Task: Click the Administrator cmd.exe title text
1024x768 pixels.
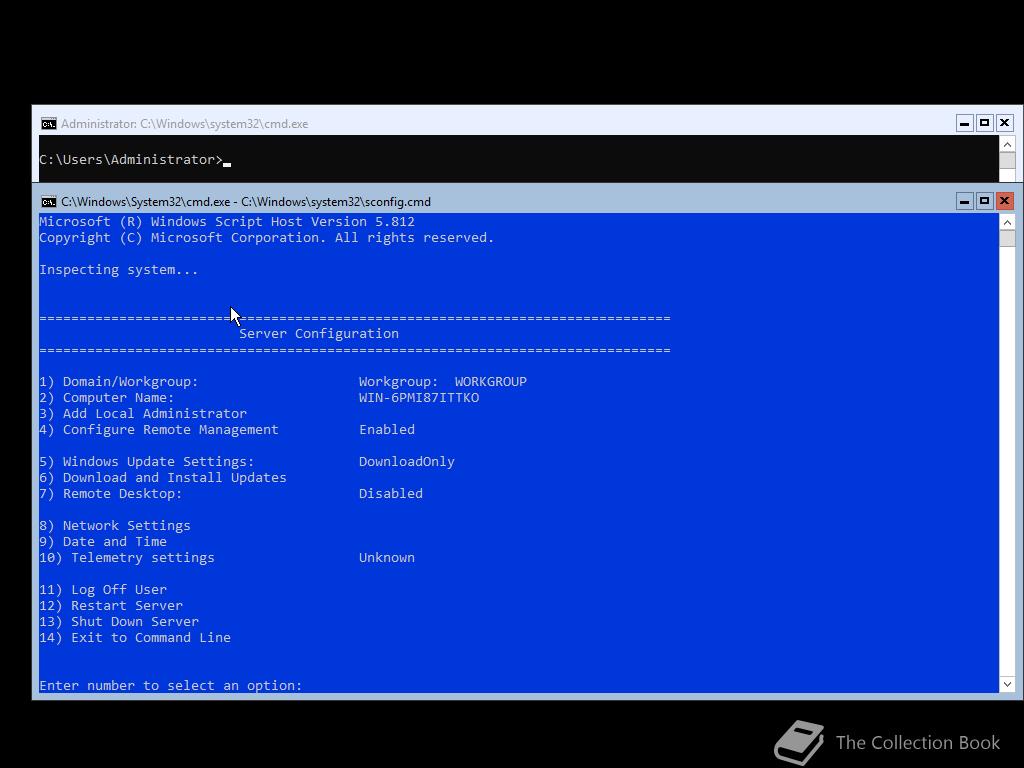Action: click(184, 123)
